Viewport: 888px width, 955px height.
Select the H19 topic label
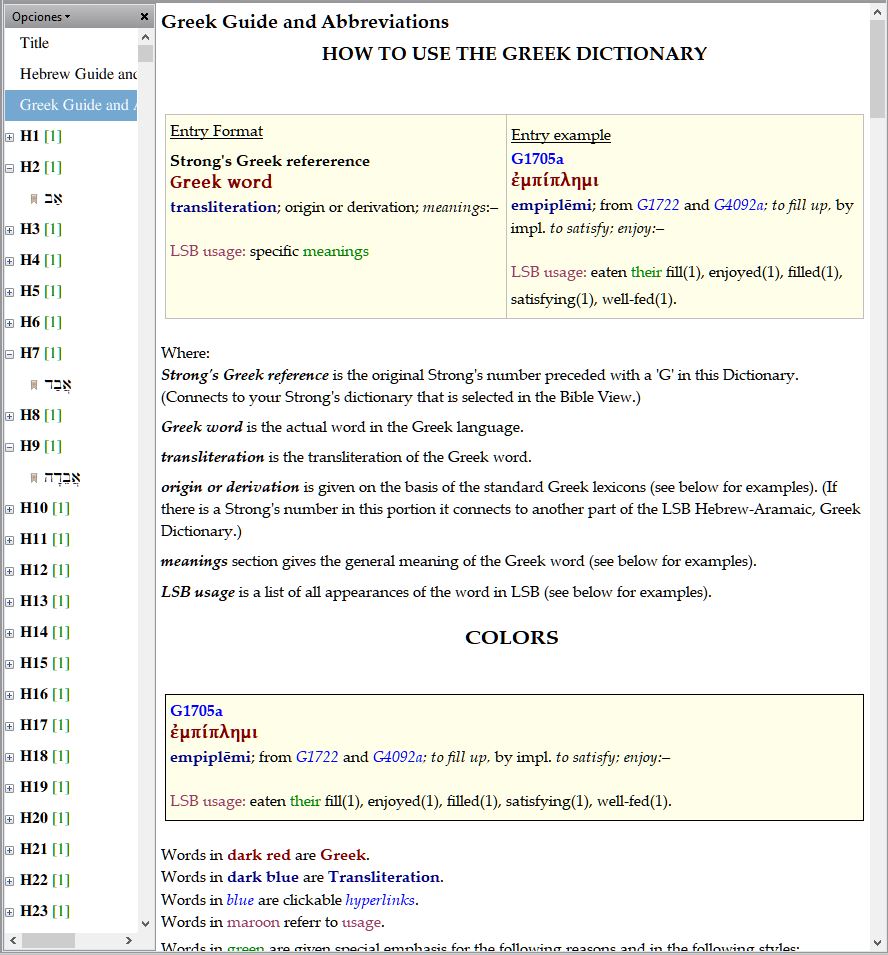pyautogui.click(x=34, y=788)
